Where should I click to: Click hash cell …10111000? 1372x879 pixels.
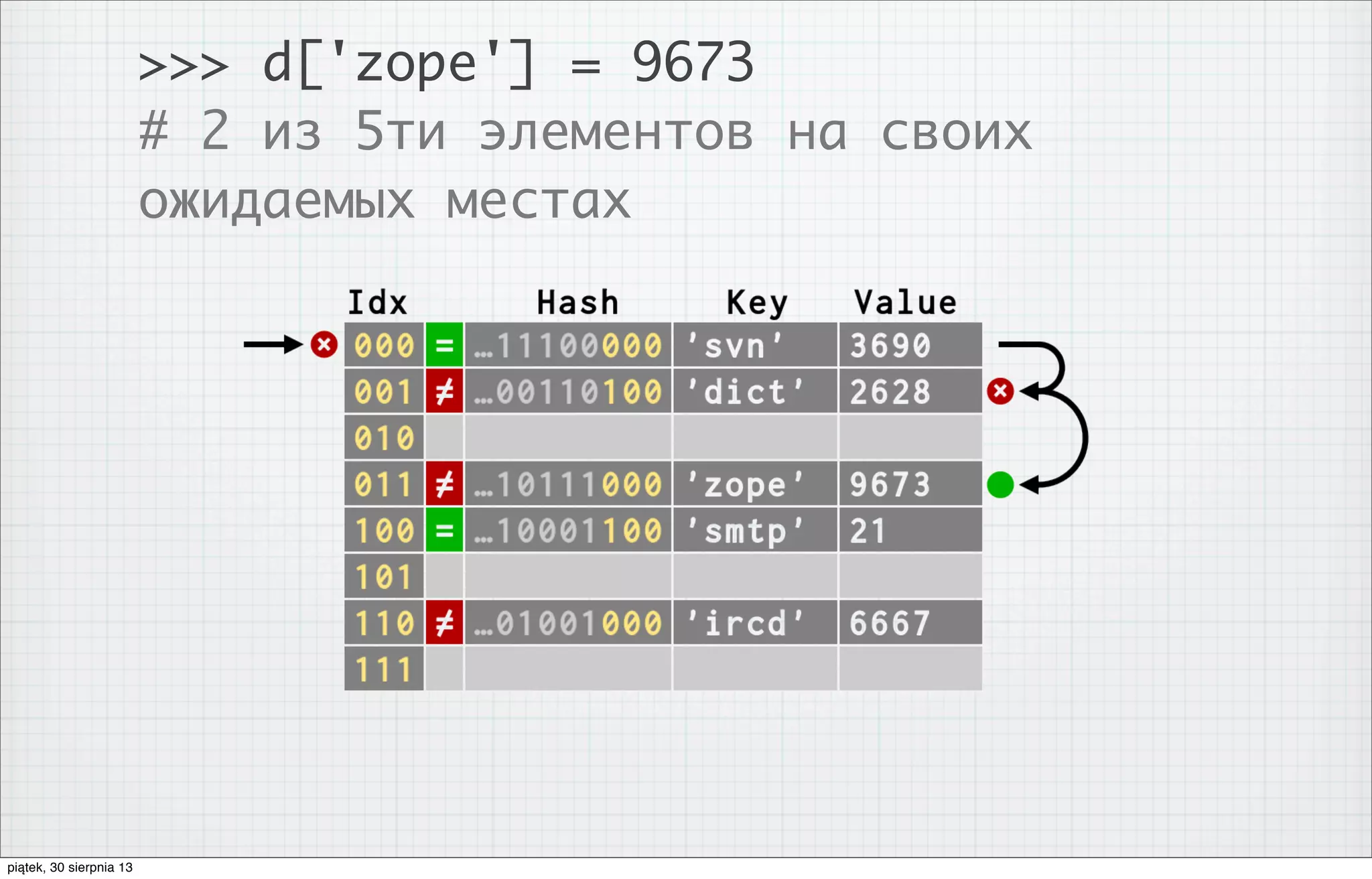568,483
